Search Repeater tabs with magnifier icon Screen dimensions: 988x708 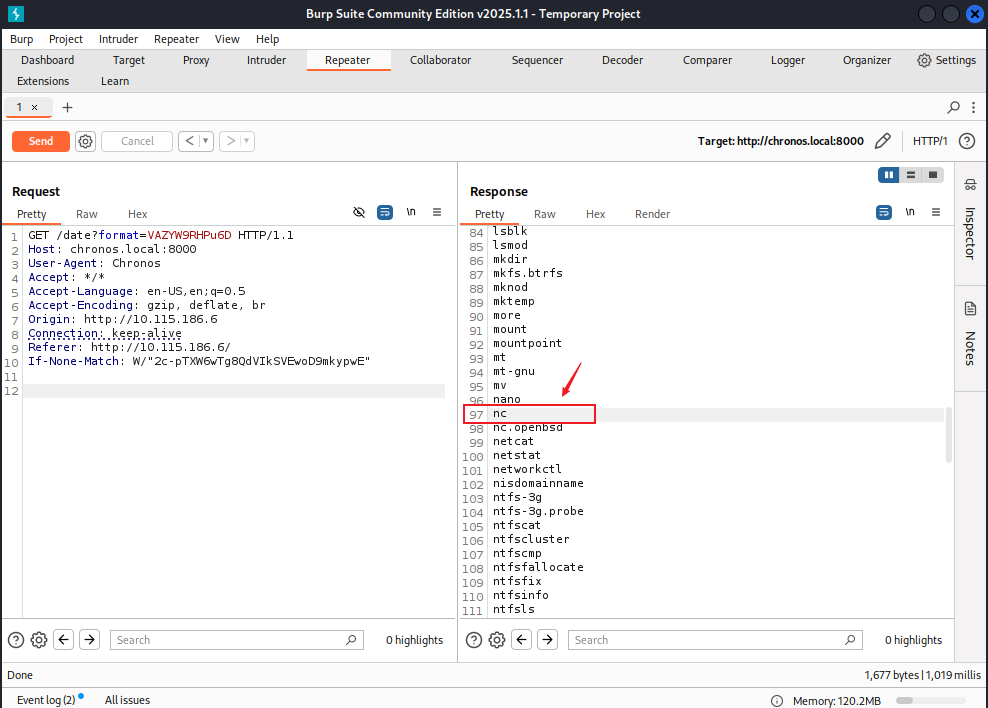(x=953, y=107)
